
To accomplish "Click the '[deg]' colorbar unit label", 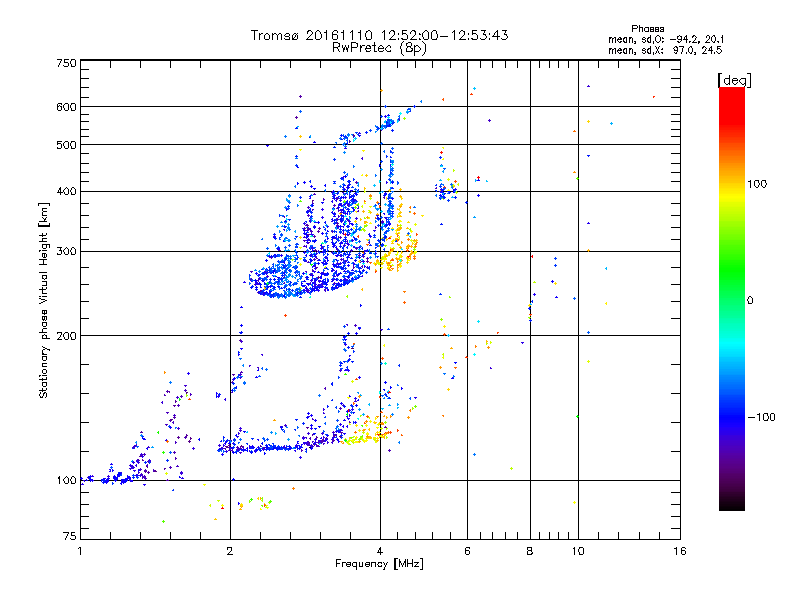I will coord(734,80).
